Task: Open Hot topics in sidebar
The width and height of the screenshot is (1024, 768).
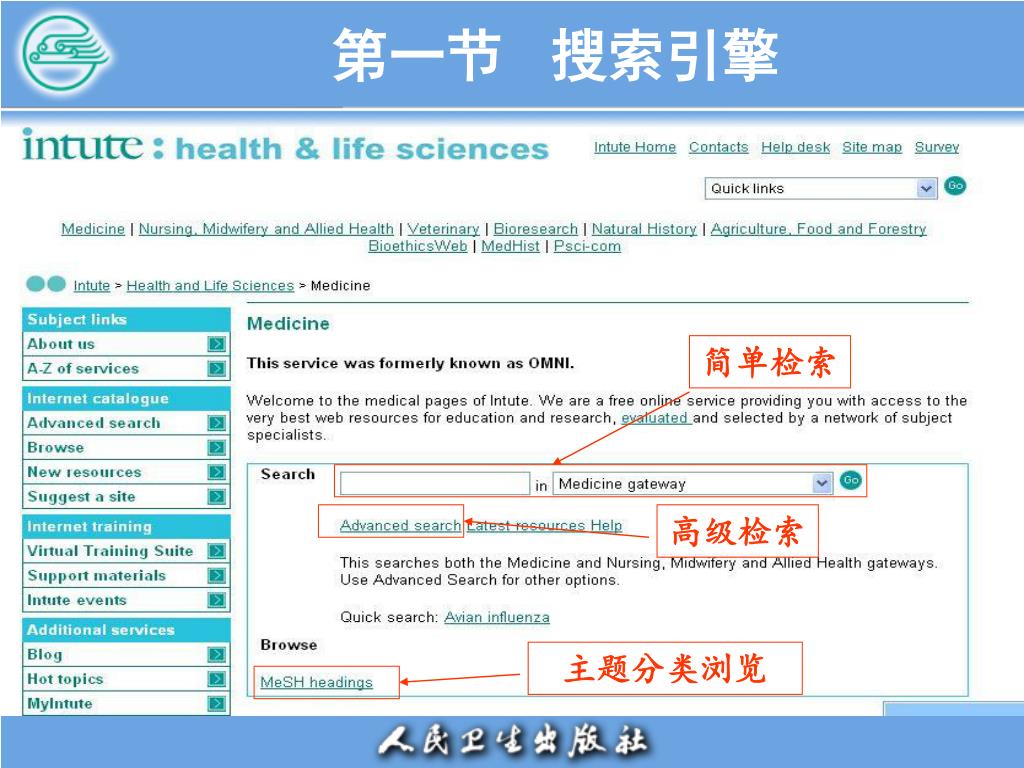Action: pyautogui.click(x=126, y=679)
